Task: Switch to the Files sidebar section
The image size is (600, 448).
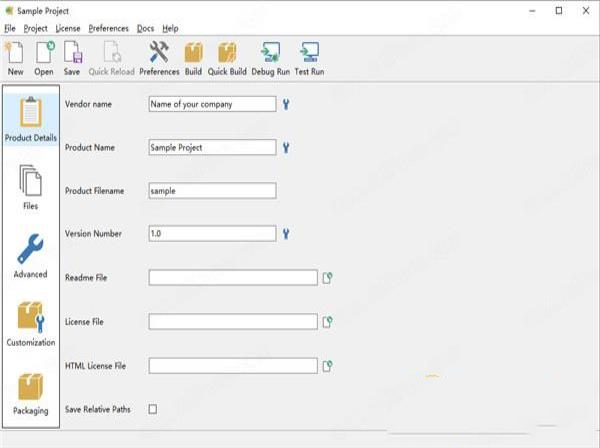Action: pyautogui.click(x=31, y=187)
